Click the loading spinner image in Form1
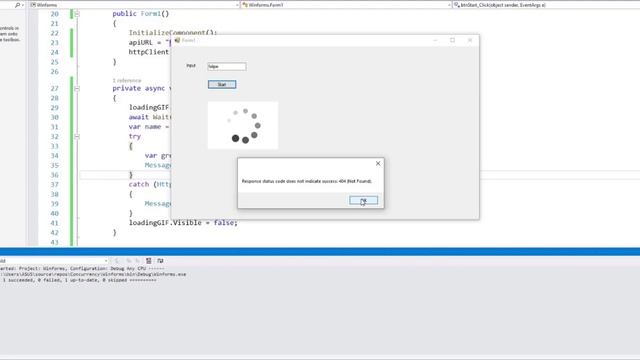The image size is (640, 360). (x=243, y=125)
